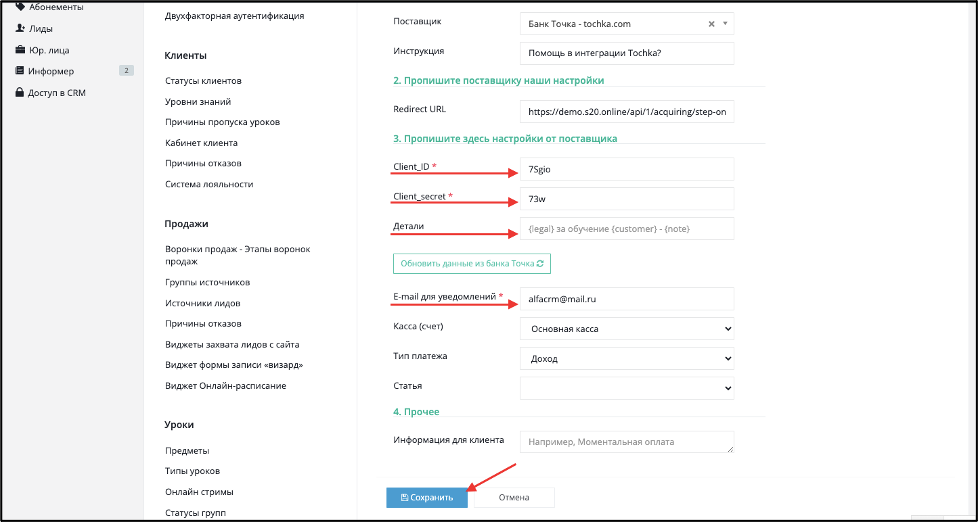Open Статусы клиентов settings item
Image resolution: width=979 pixels, height=522 pixels.
[x=203, y=81]
